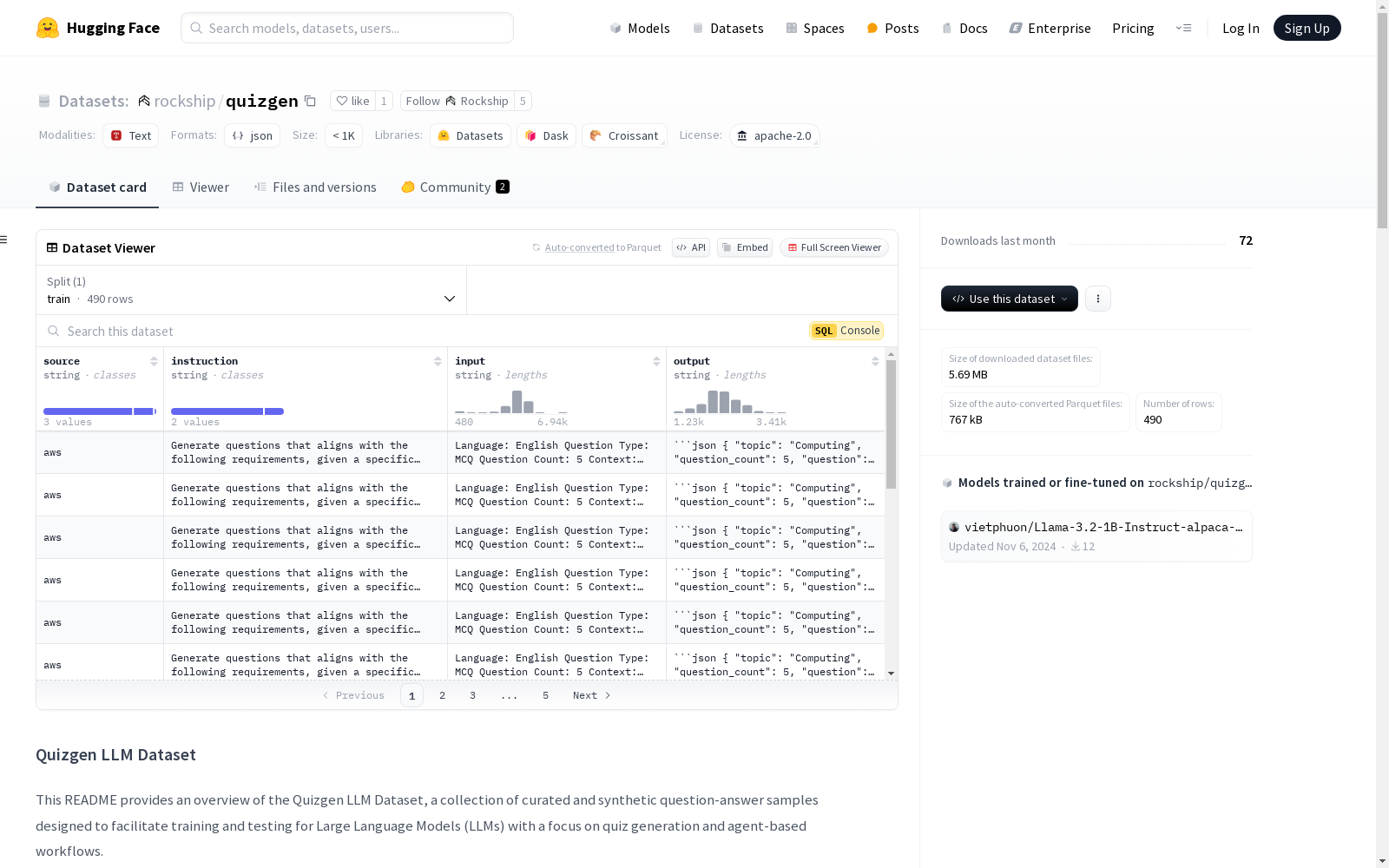Open the SQL Console
Viewport: 1389px width, 868px height.
846,331
